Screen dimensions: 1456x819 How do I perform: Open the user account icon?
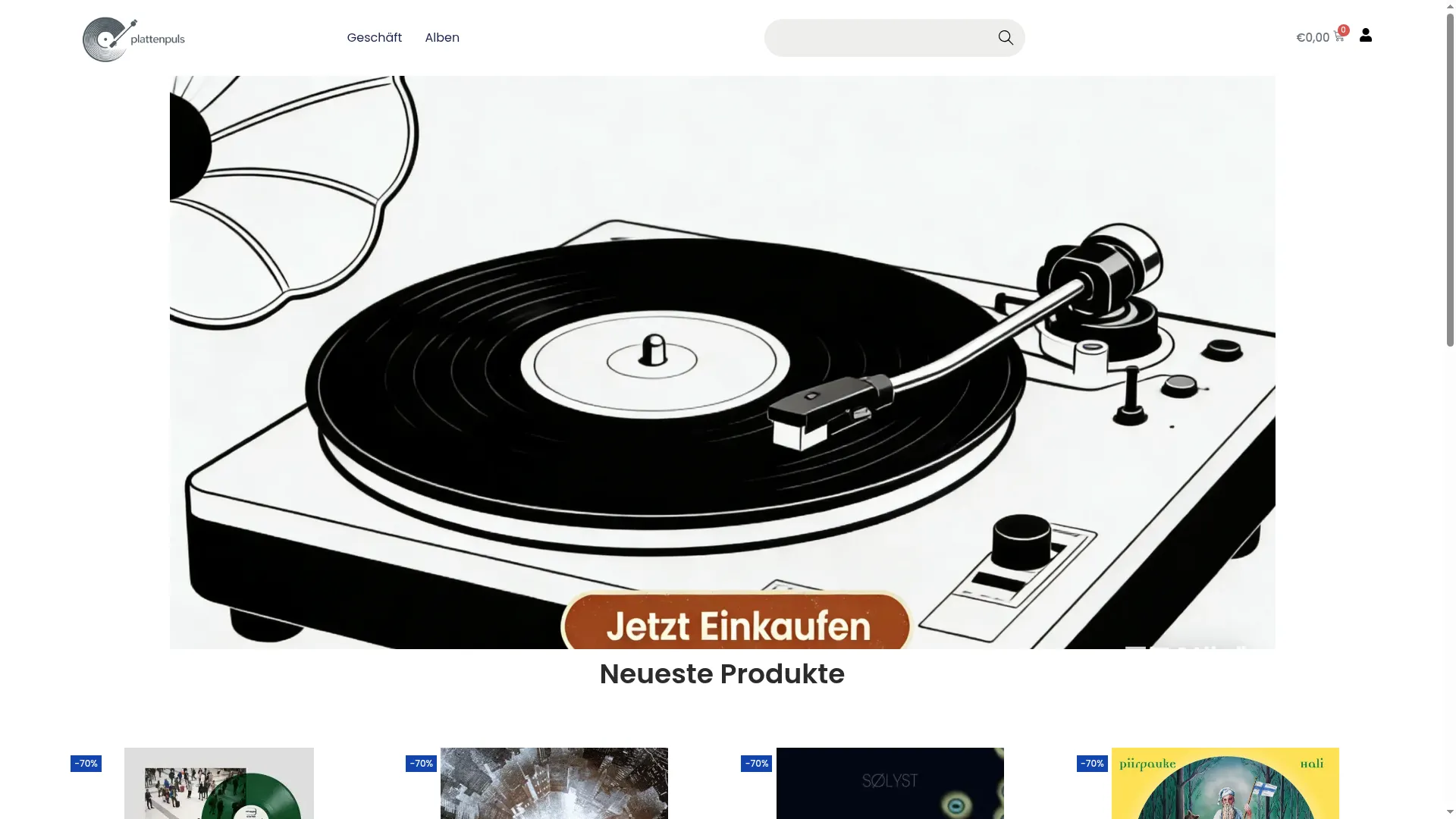1366,35
